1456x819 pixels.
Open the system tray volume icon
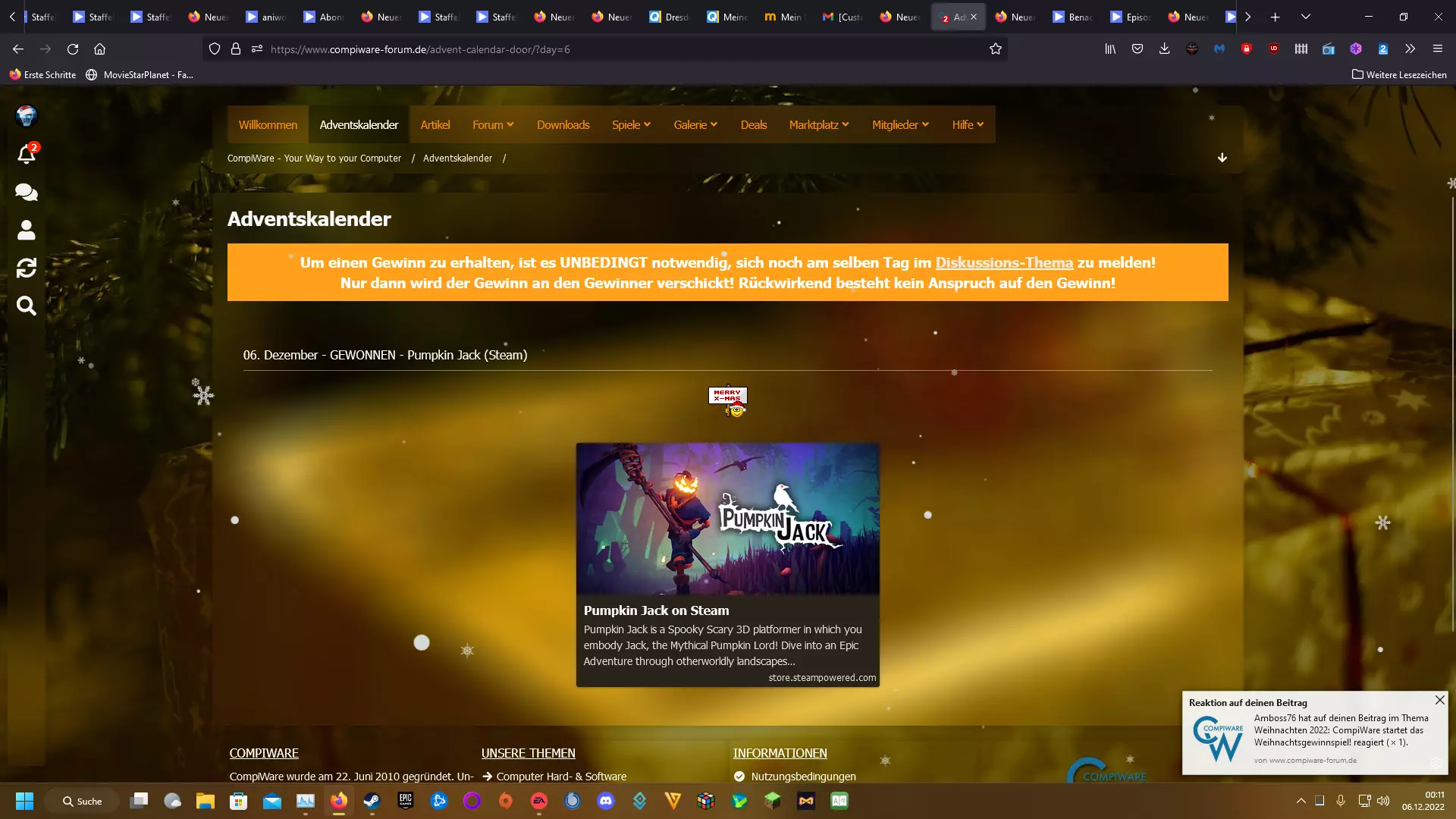click(x=1383, y=801)
